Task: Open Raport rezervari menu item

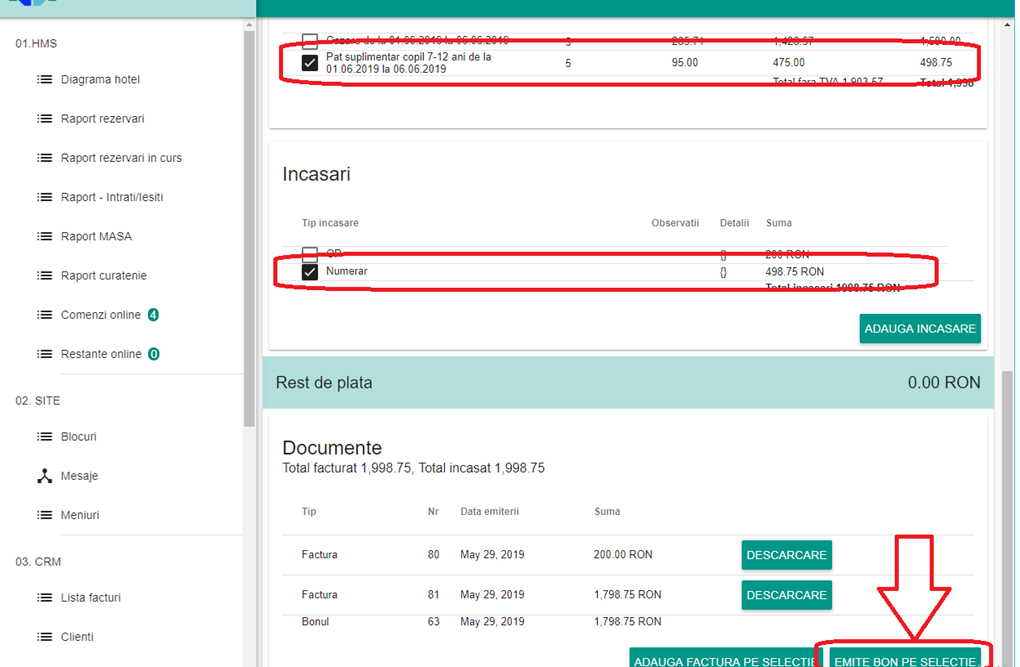Action: (x=103, y=118)
